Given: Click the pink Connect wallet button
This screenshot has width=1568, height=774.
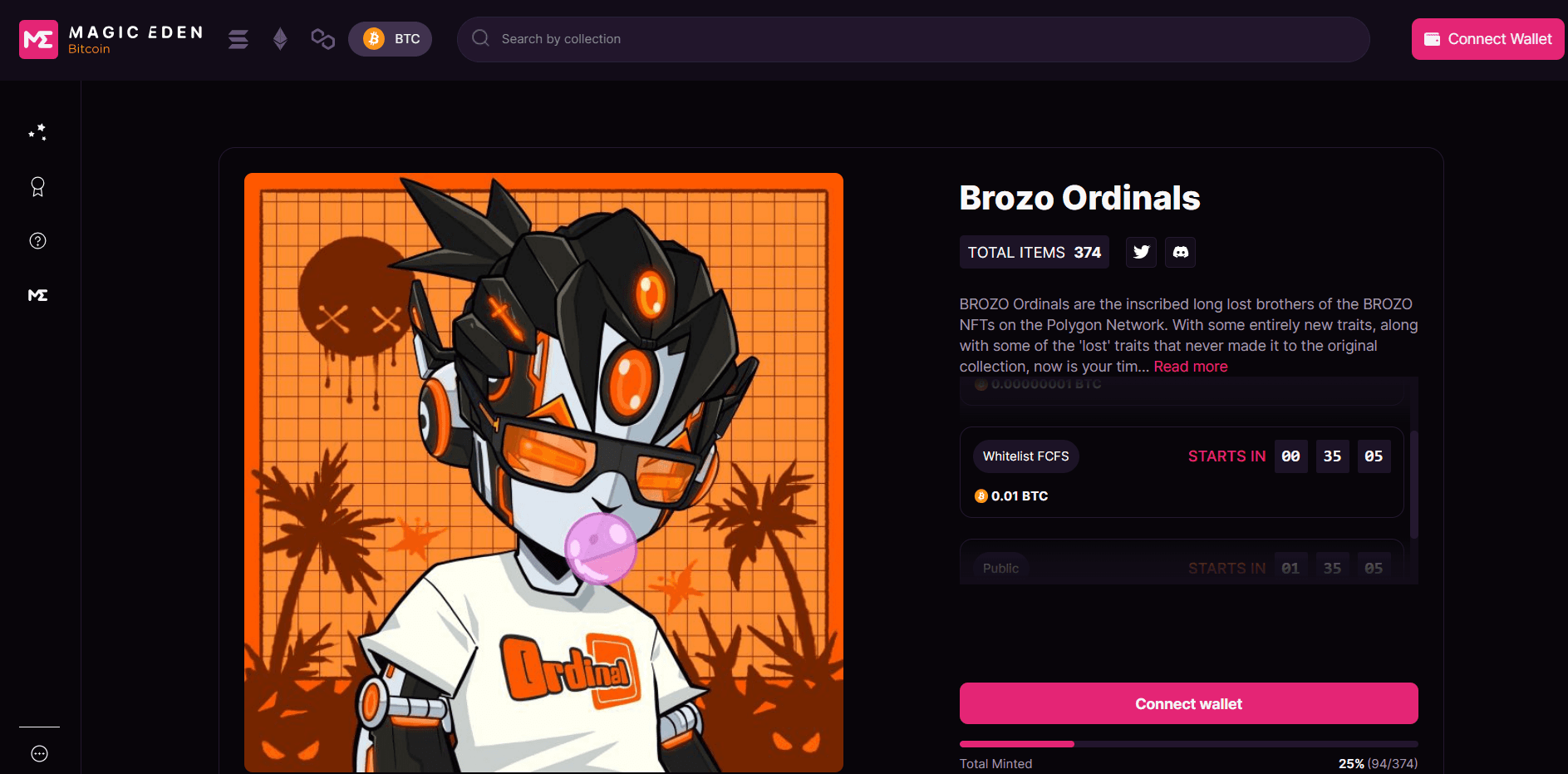Looking at the screenshot, I should (1189, 703).
